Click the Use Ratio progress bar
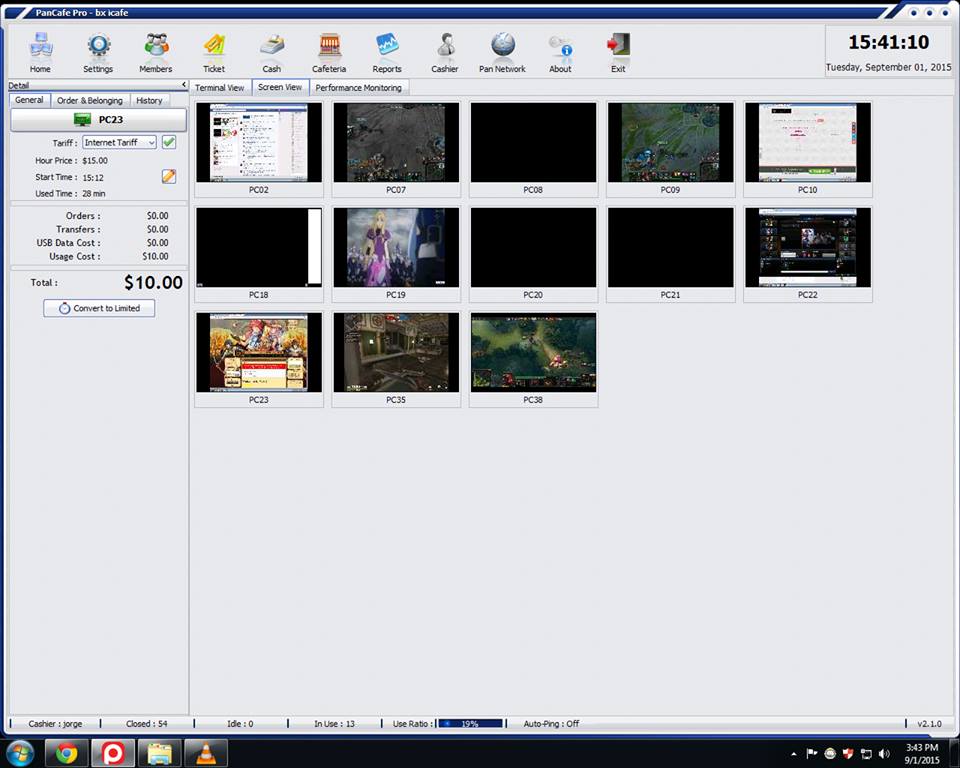This screenshot has height=768, width=960. (x=470, y=723)
